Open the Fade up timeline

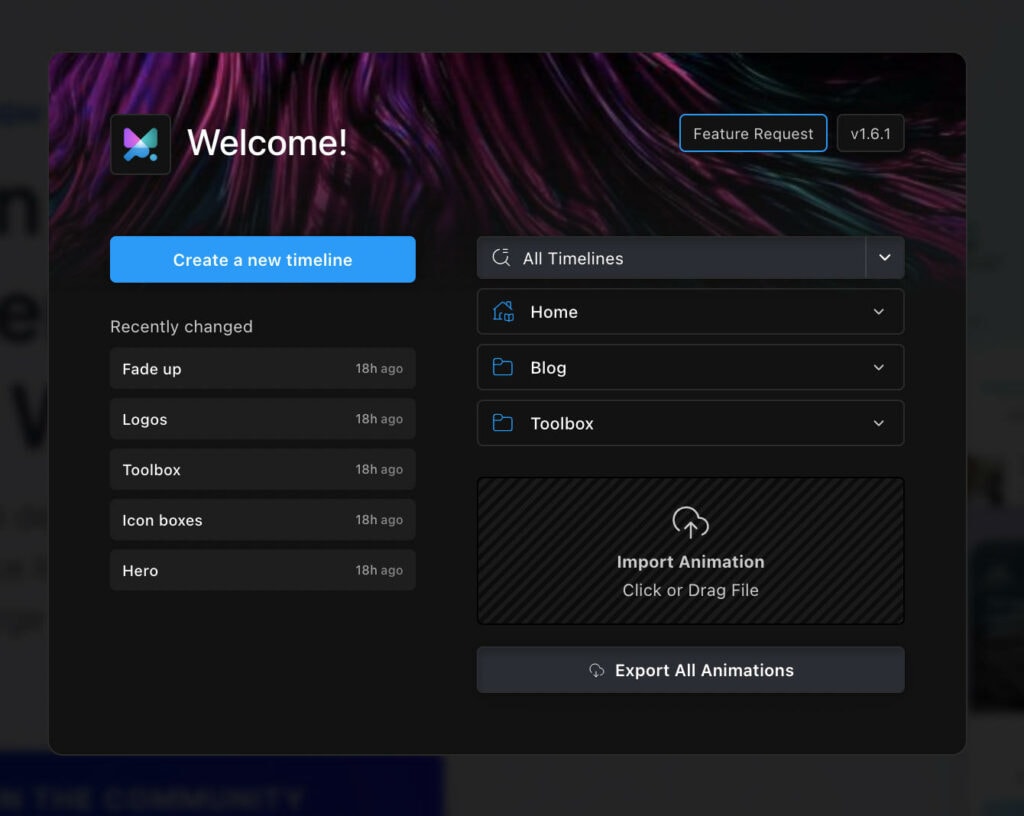262,369
